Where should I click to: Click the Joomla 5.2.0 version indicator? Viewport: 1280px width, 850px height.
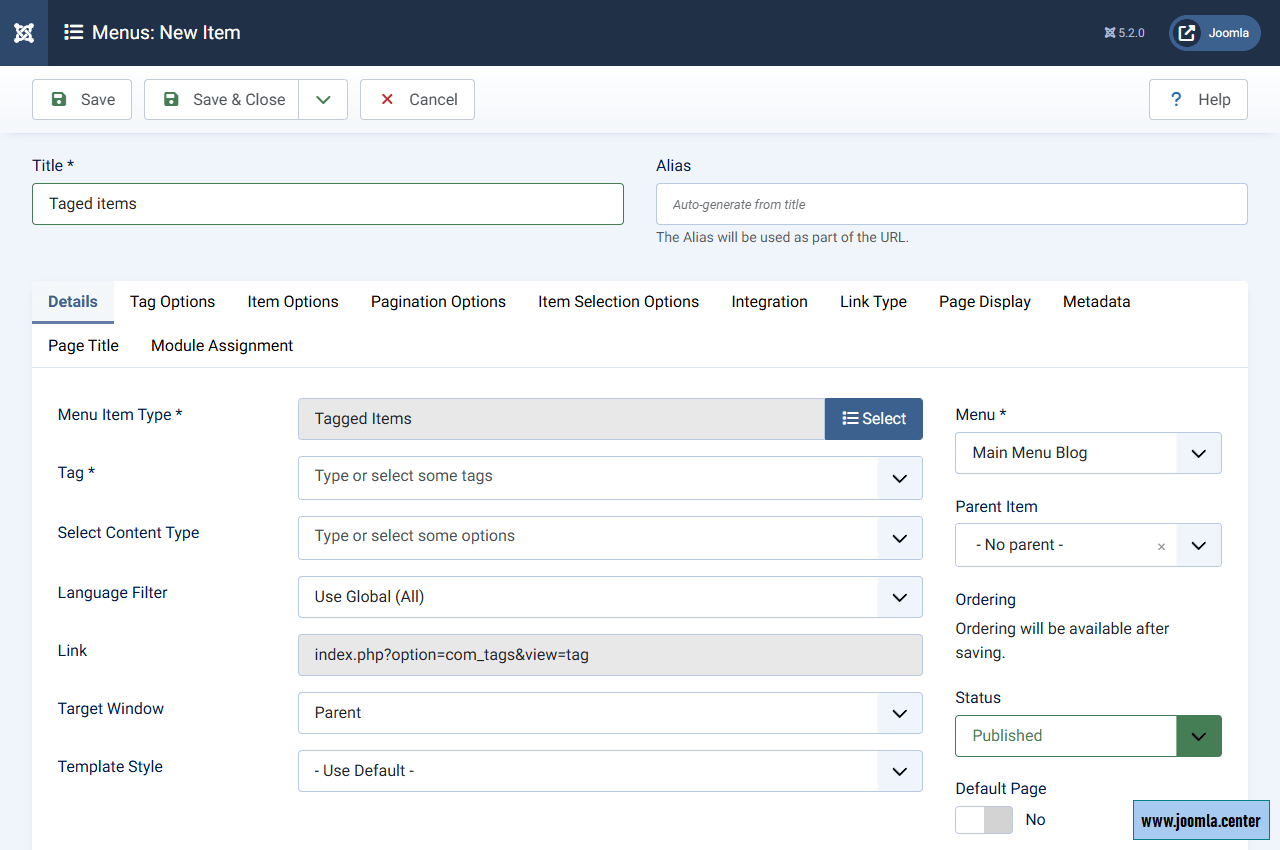[1125, 33]
